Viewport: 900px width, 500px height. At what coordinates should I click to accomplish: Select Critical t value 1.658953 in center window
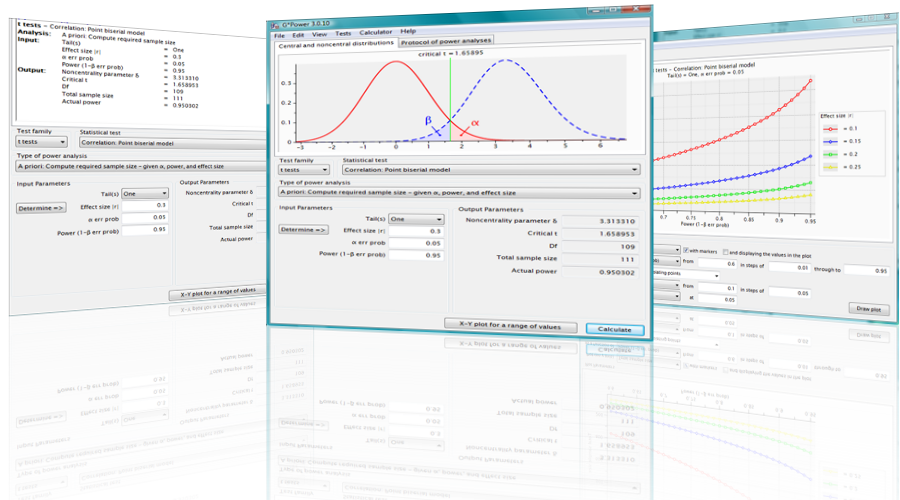(x=599, y=234)
